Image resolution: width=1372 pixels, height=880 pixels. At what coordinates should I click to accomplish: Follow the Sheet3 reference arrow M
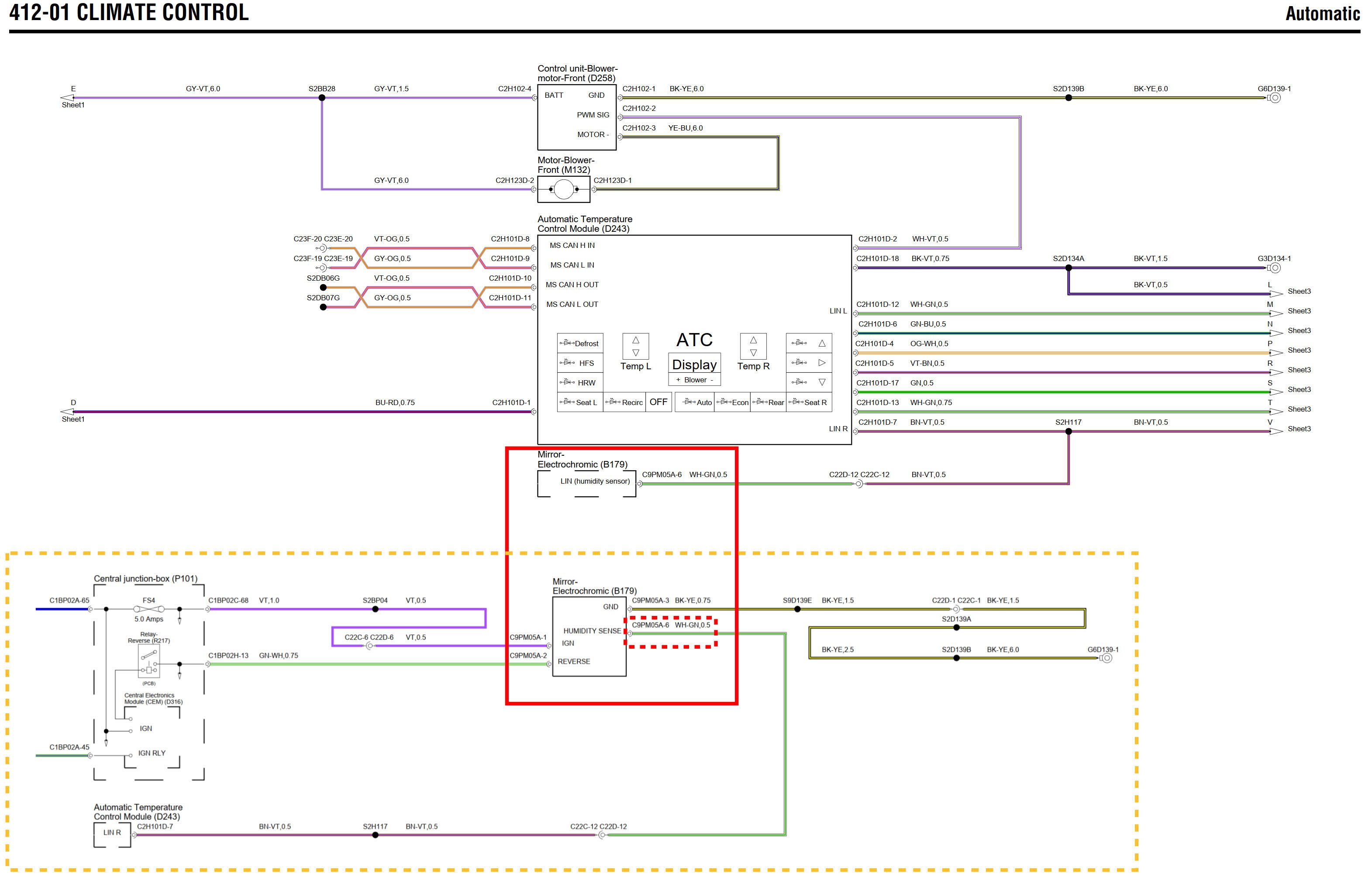[x=1276, y=313]
